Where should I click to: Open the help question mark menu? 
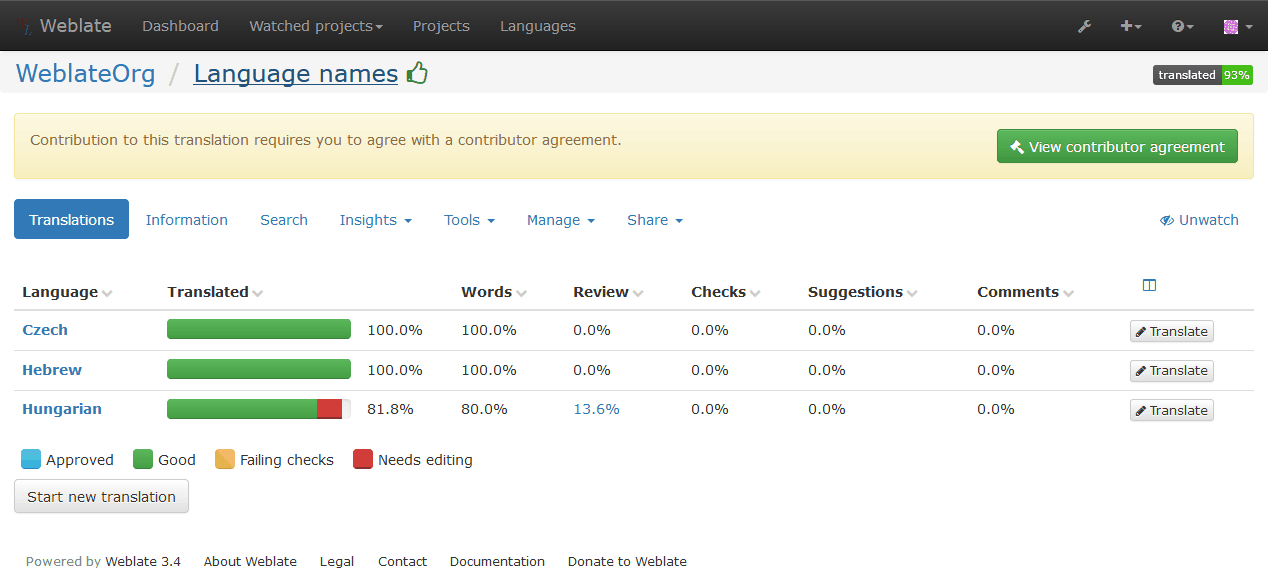pos(1182,26)
